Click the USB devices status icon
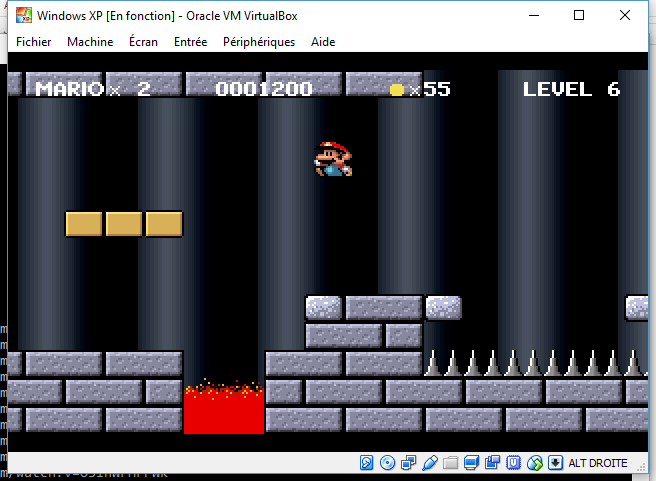 pos(430,463)
